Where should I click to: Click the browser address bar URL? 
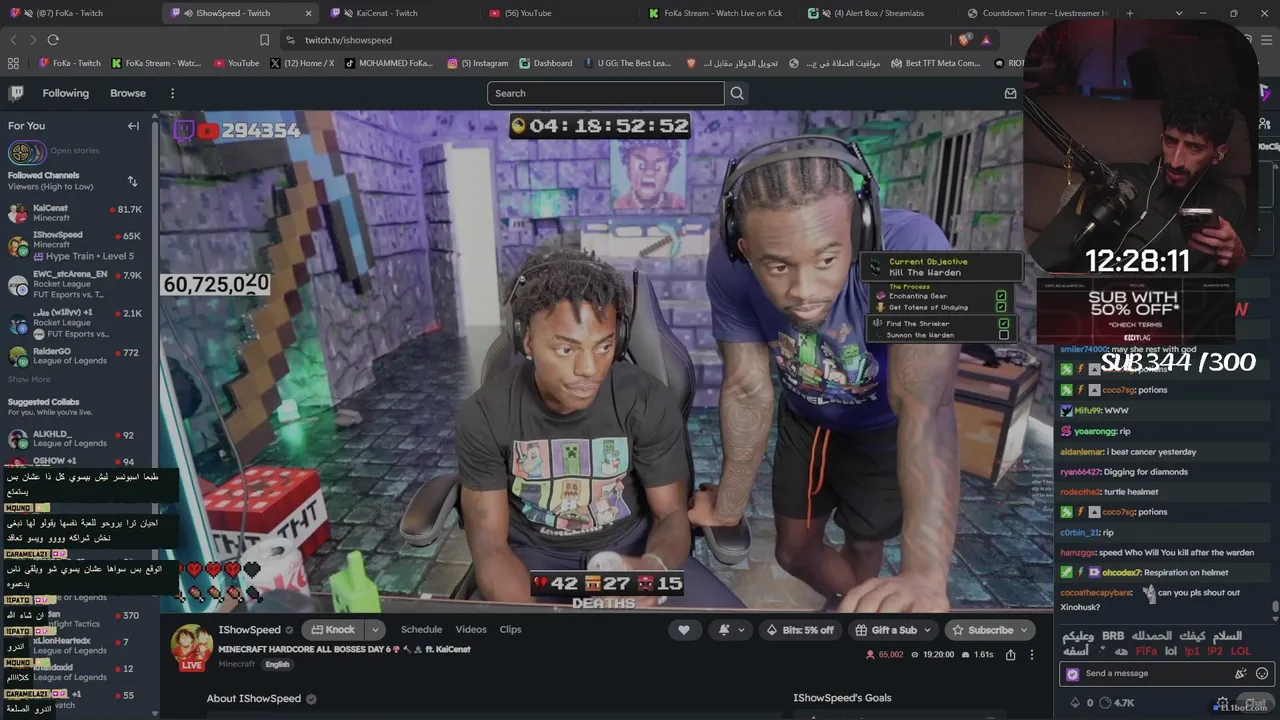click(x=348, y=40)
